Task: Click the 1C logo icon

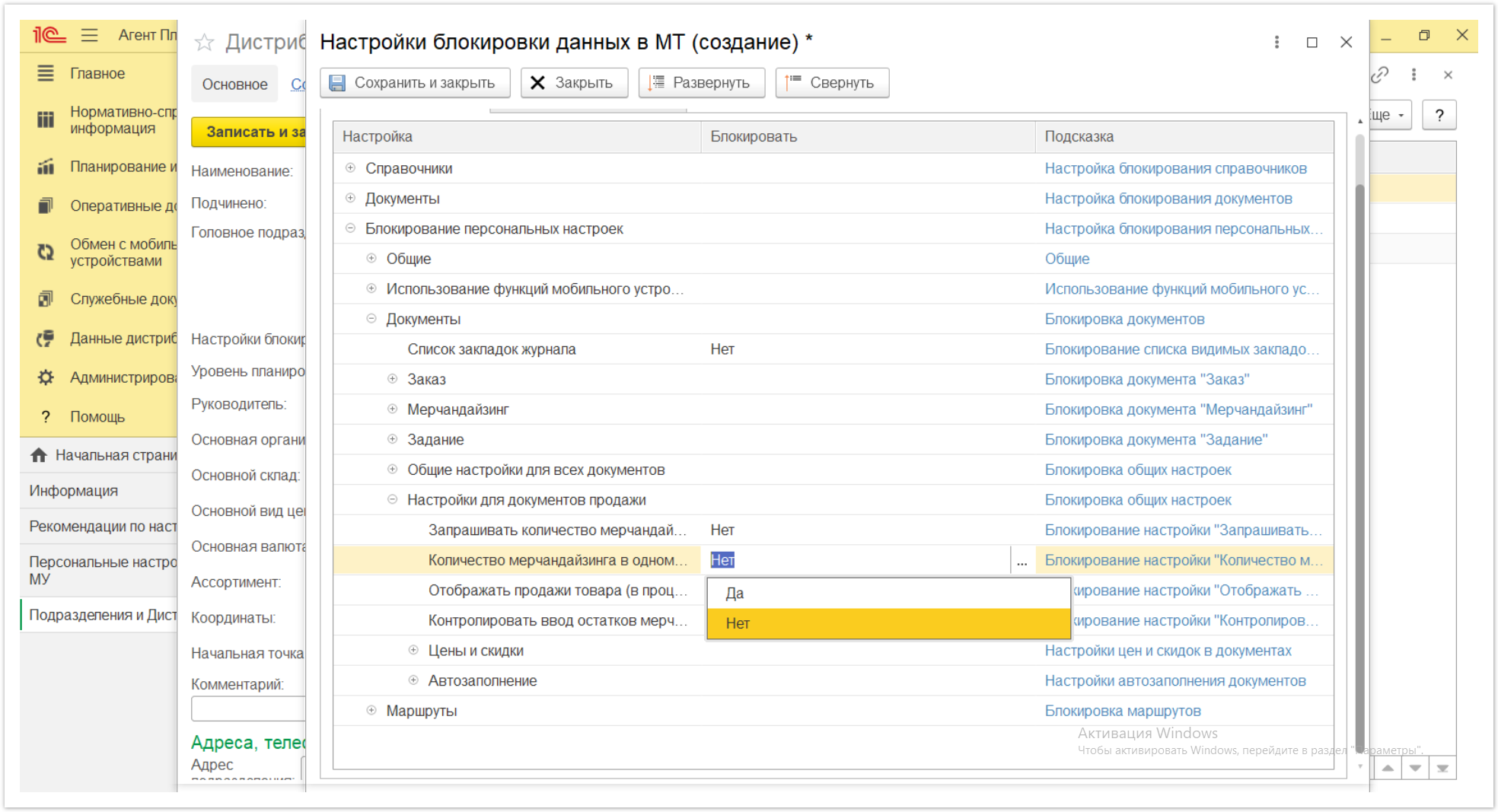Action: pos(49,35)
